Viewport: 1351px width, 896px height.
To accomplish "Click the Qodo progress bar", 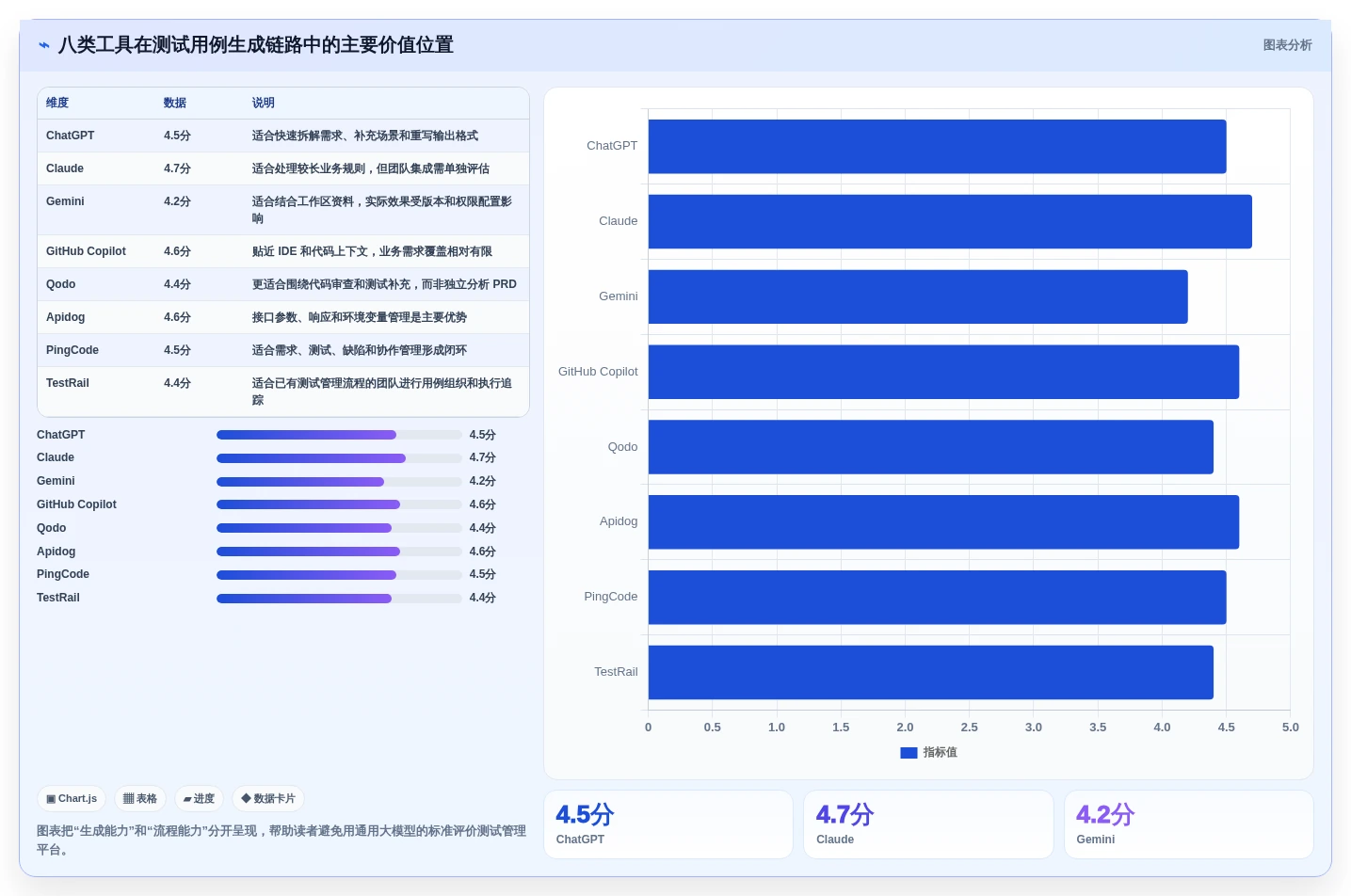I will point(339,528).
